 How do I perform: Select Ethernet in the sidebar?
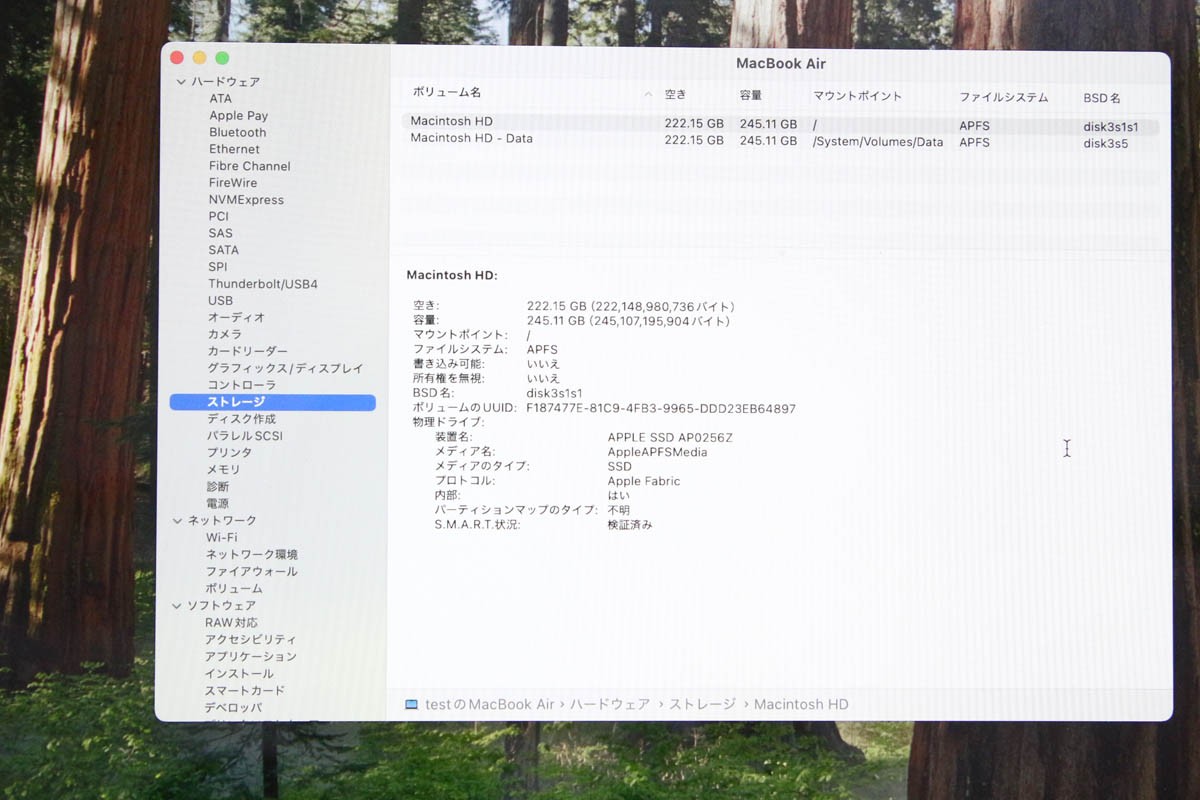[234, 149]
